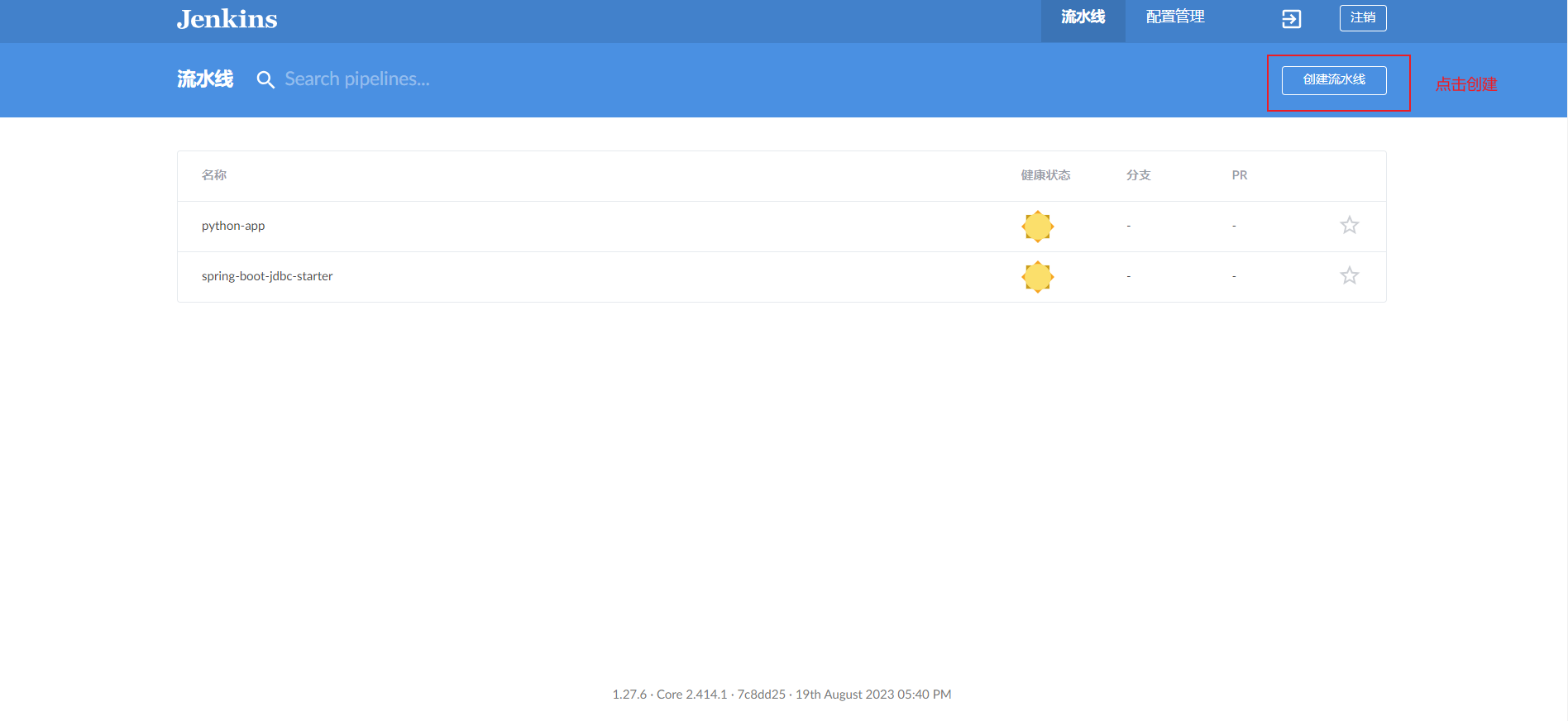Open the 配置管理 tab
Viewport: 1568px width, 721px height.
pyautogui.click(x=1174, y=17)
